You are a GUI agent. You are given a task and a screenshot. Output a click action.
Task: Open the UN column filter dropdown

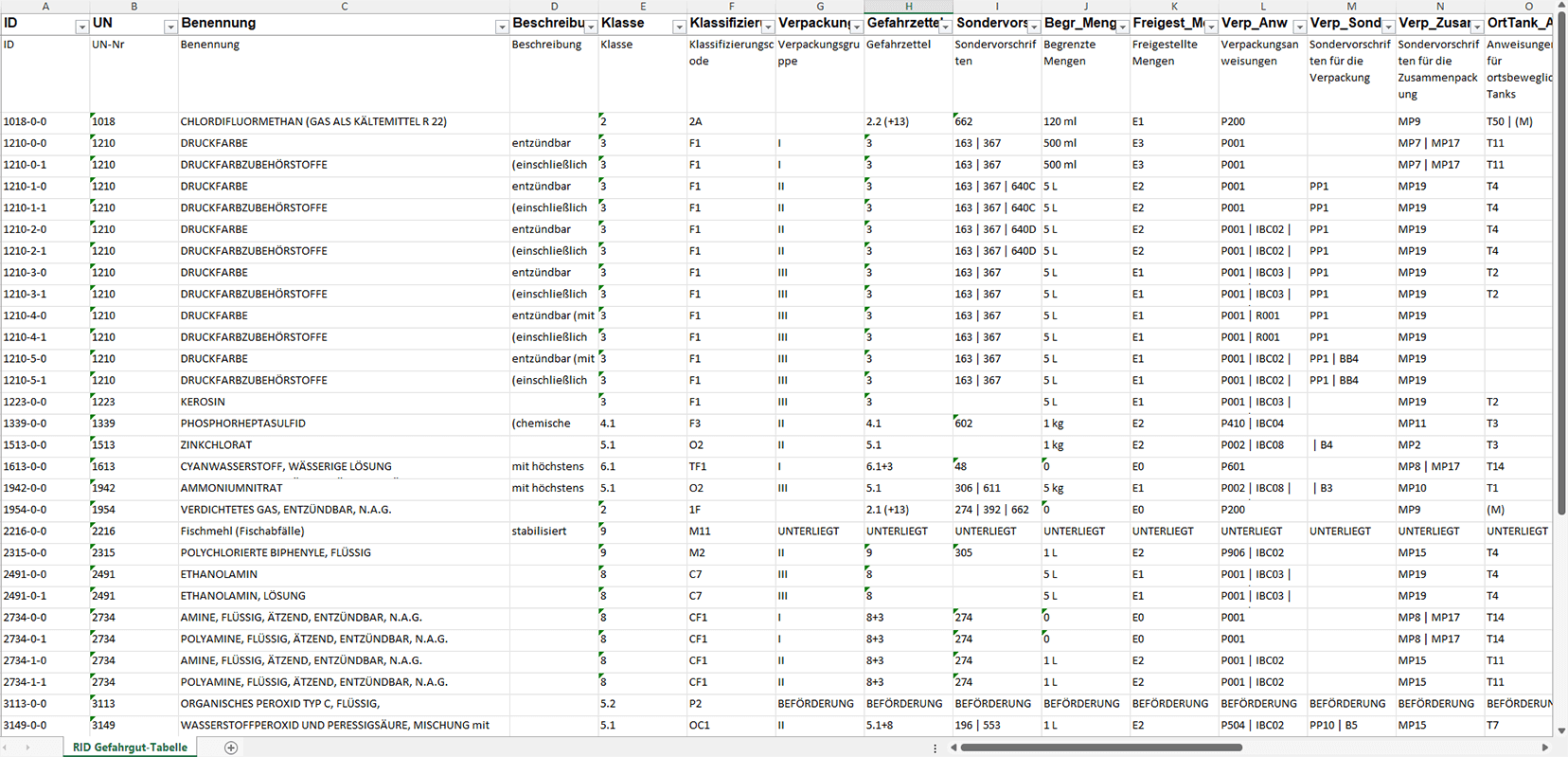[x=170, y=27]
